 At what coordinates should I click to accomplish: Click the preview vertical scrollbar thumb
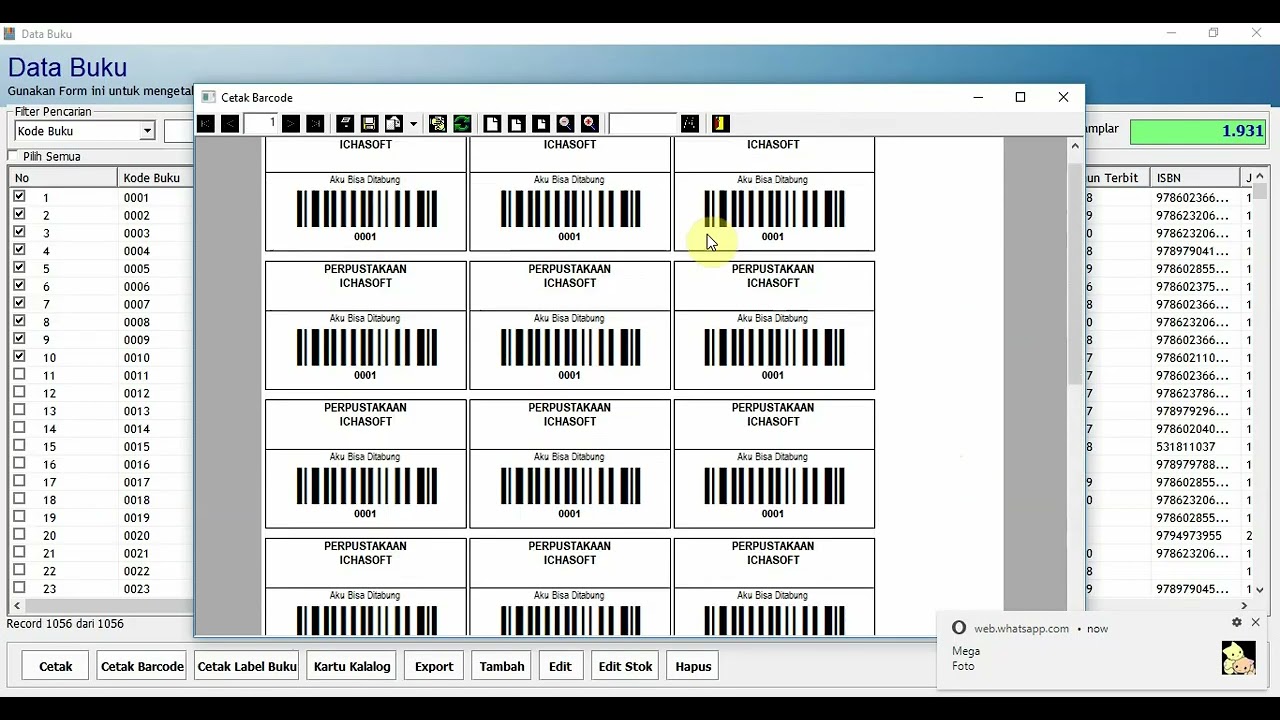point(1076,275)
